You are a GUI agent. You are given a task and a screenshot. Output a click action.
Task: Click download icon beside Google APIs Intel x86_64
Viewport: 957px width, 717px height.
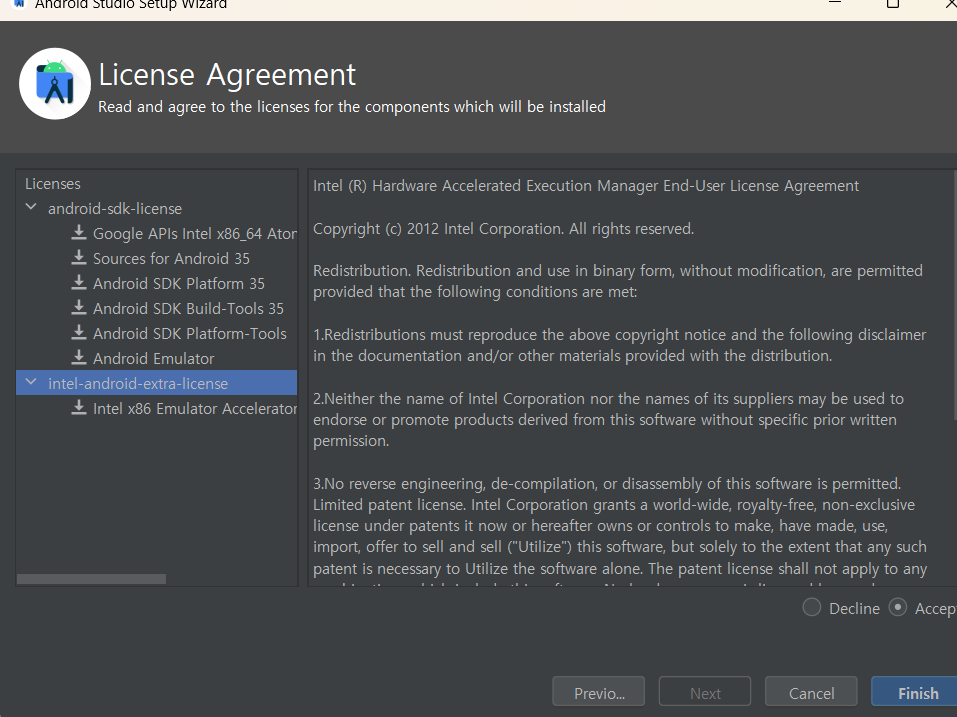[79, 233]
